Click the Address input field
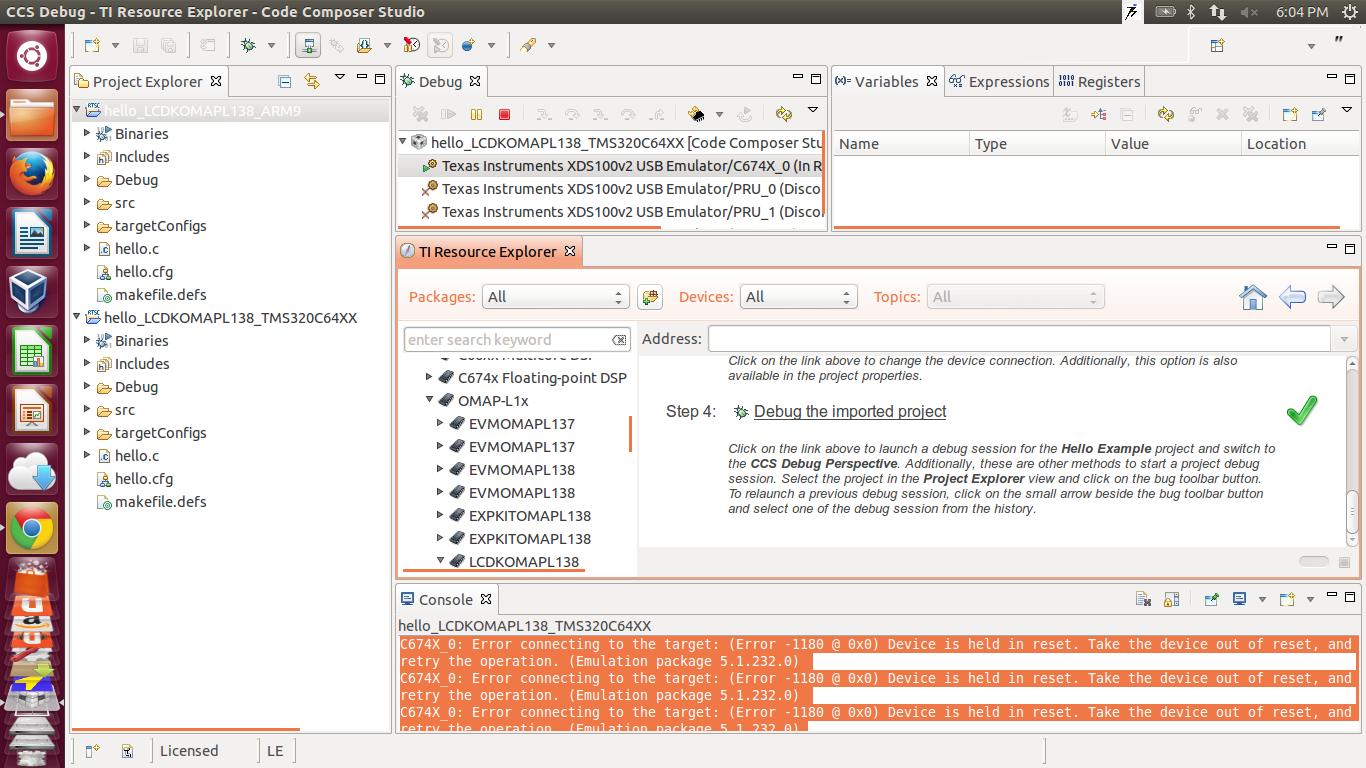 [1019, 339]
